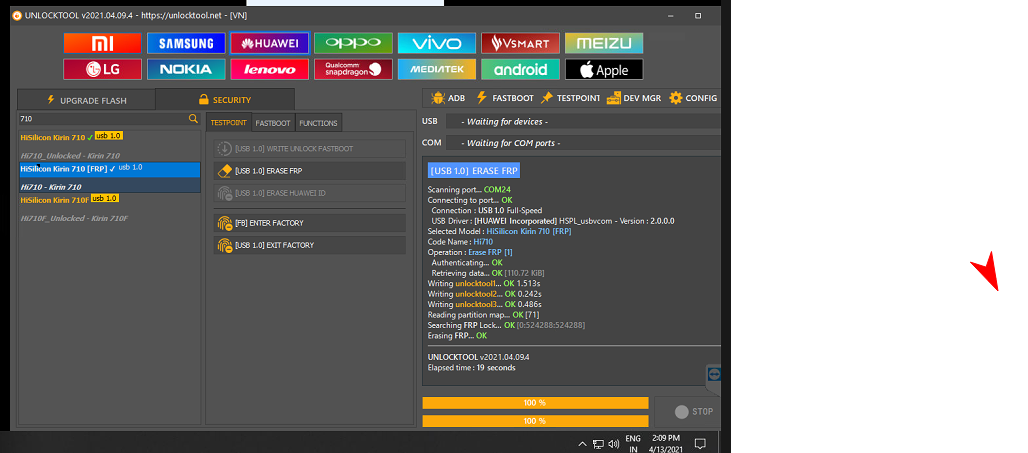Image resolution: width=1028 pixels, height=453 pixels.
Task: Select the Lenovo brand tile
Action: pyautogui.click(x=269, y=69)
